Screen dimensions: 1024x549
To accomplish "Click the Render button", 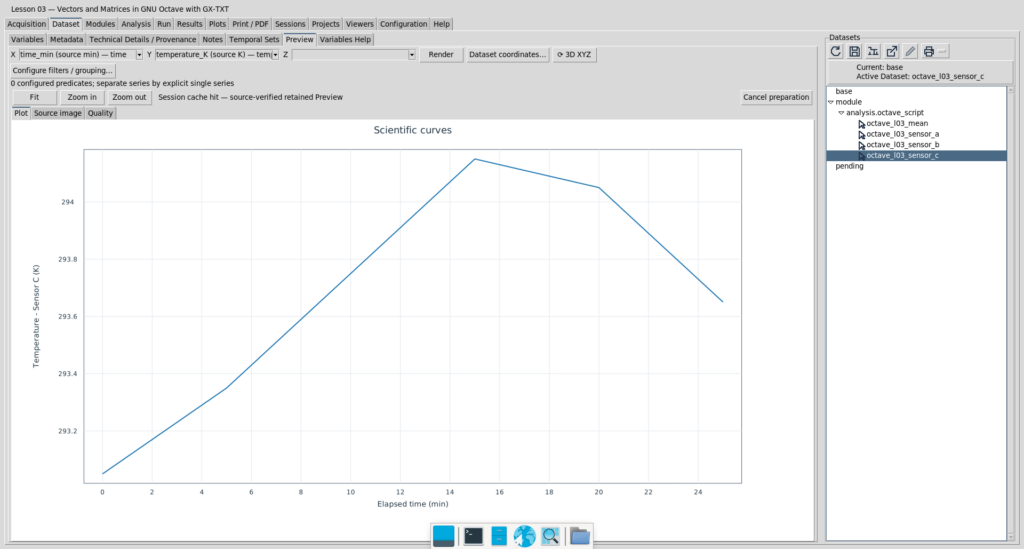I will point(441,55).
